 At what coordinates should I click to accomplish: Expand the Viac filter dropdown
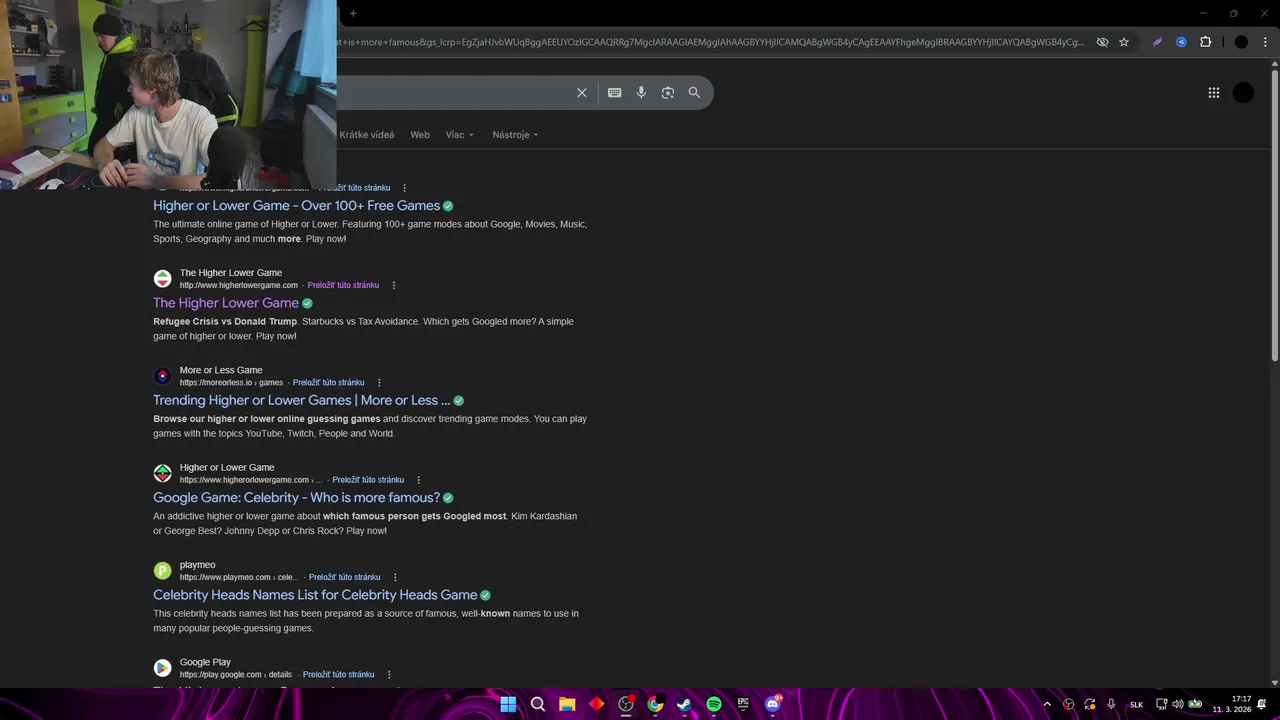click(460, 135)
